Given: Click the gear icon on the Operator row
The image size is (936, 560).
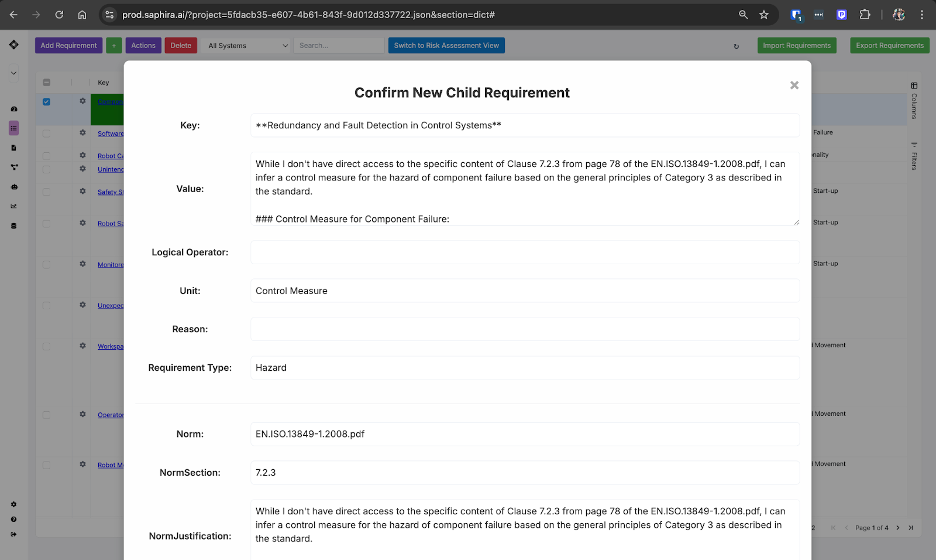Looking at the screenshot, I should 82,414.
